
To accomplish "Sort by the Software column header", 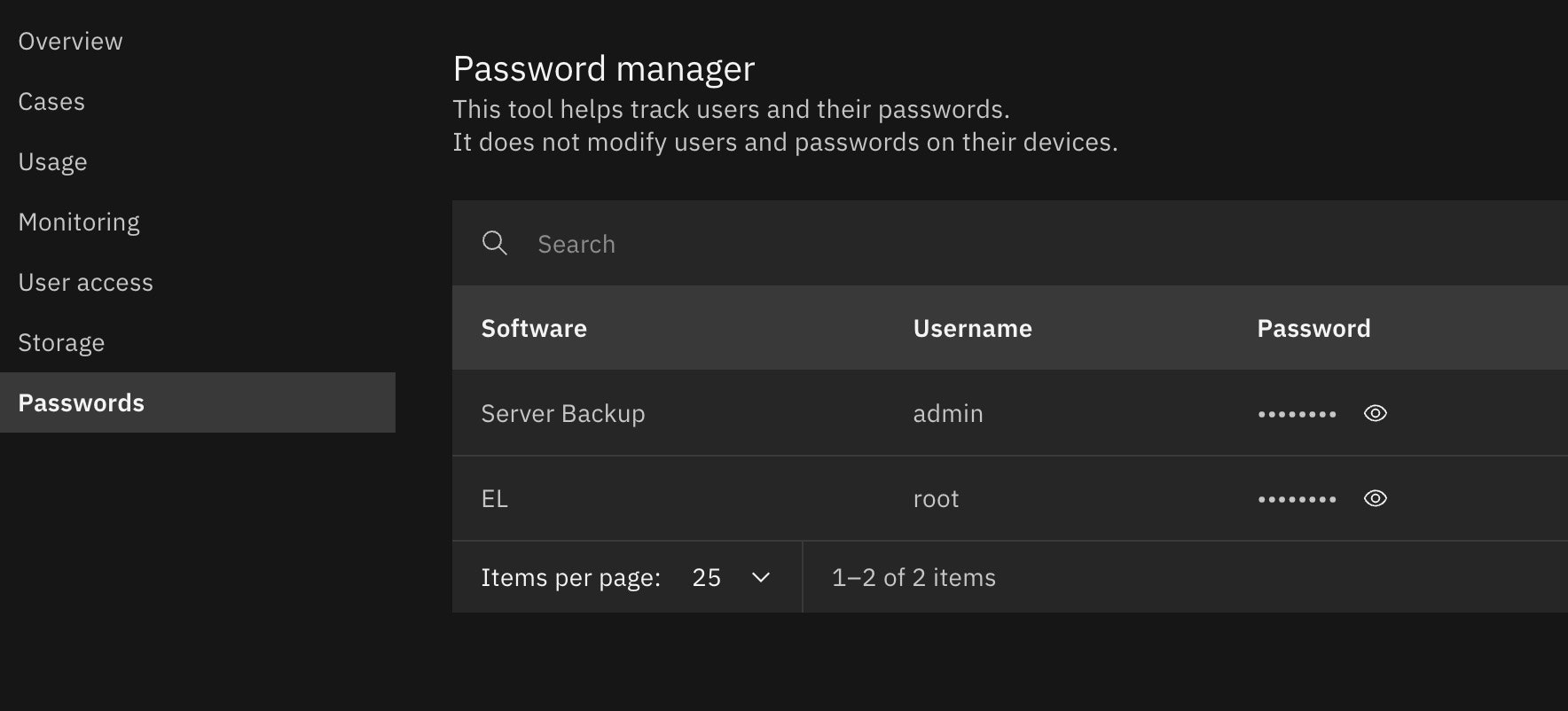I will click(534, 328).
